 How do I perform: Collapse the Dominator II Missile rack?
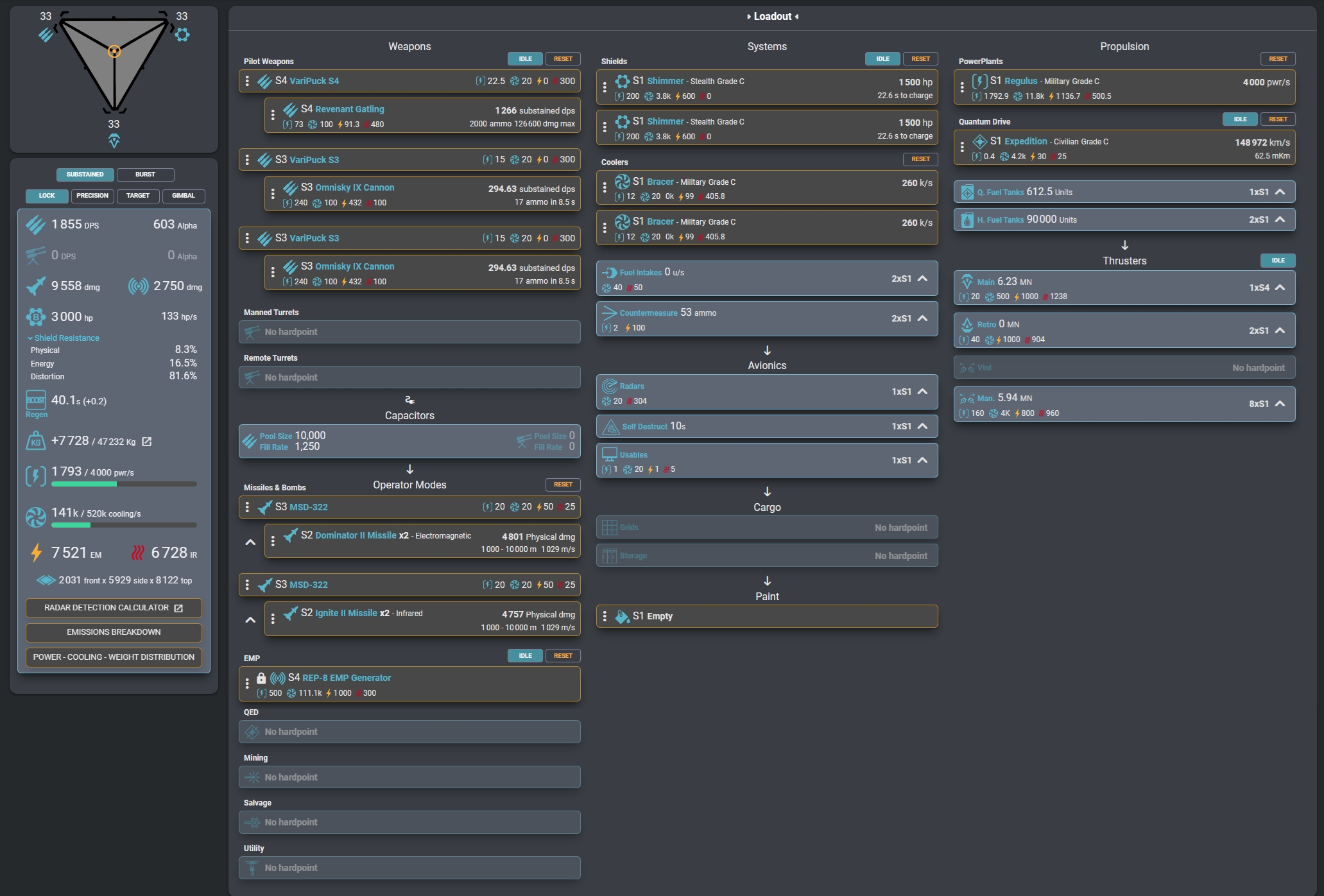[x=250, y=542]
